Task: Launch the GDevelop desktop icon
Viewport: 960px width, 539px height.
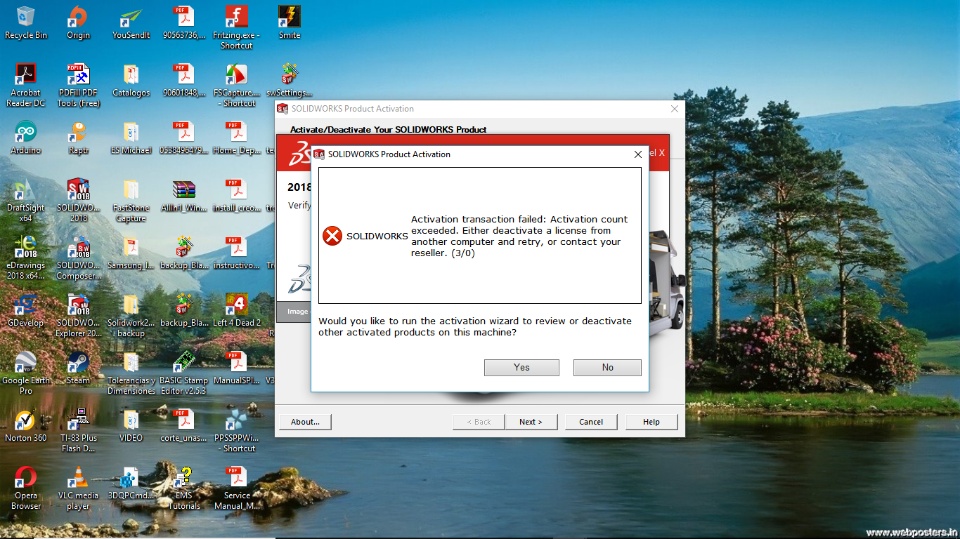Action: click(x=26, y=310)
